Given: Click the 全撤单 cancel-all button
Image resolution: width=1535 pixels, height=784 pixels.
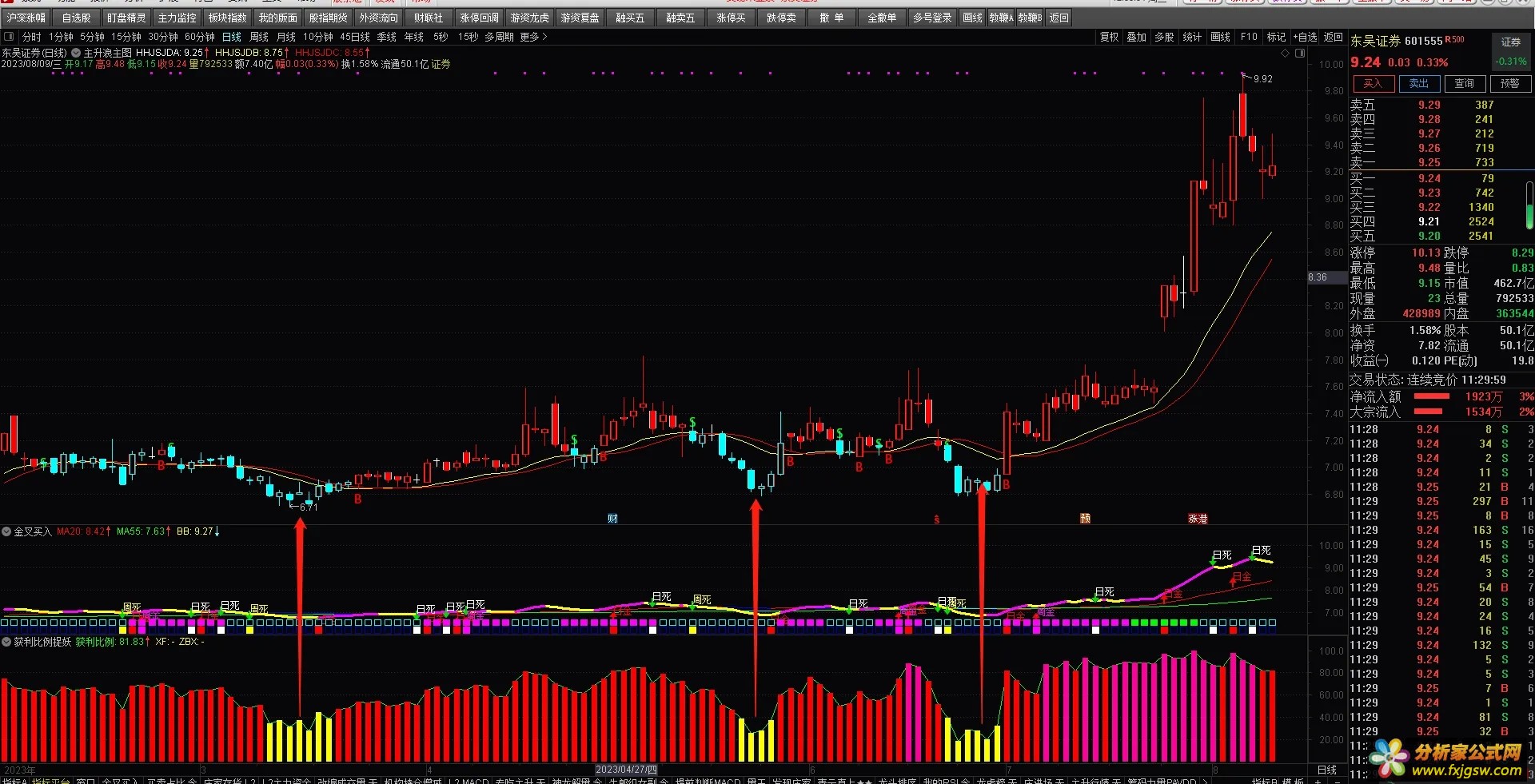Looking at the screenshot, I should 883,18.
